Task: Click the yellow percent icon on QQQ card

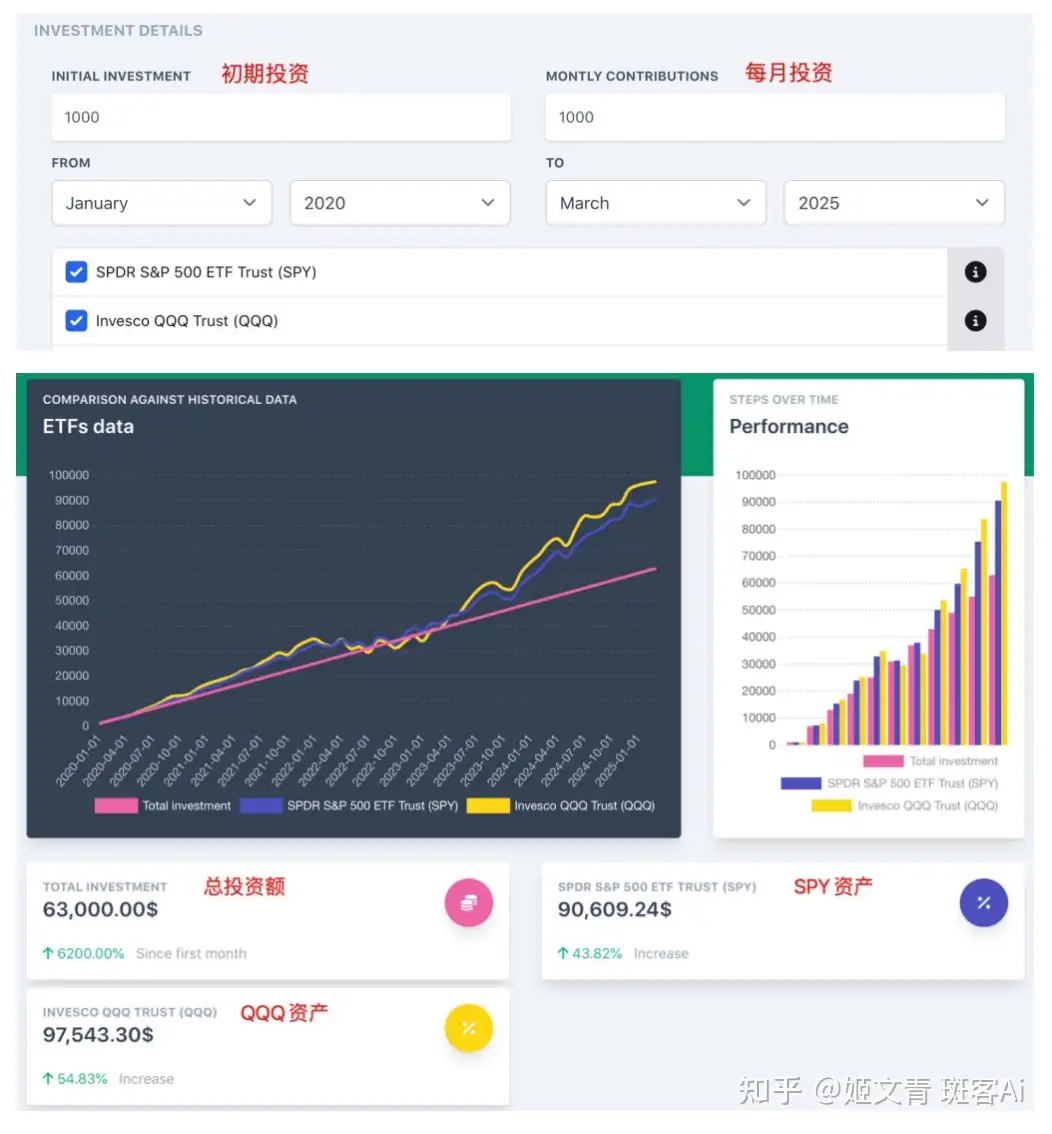Action: click(469, 1028)
